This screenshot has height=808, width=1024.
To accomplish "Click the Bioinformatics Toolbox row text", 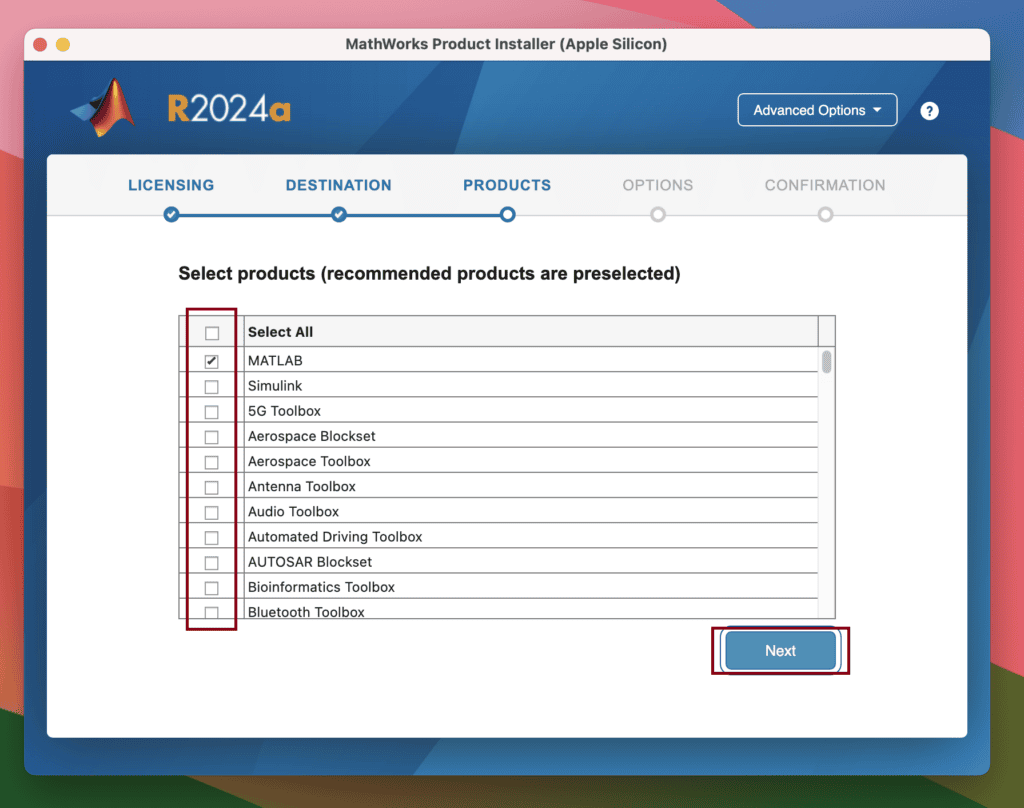I will [x=321, y=587].
